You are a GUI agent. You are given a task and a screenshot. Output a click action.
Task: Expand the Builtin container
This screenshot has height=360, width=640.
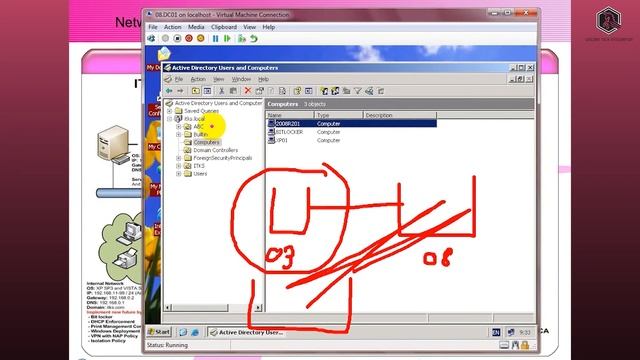pos(178,134)
